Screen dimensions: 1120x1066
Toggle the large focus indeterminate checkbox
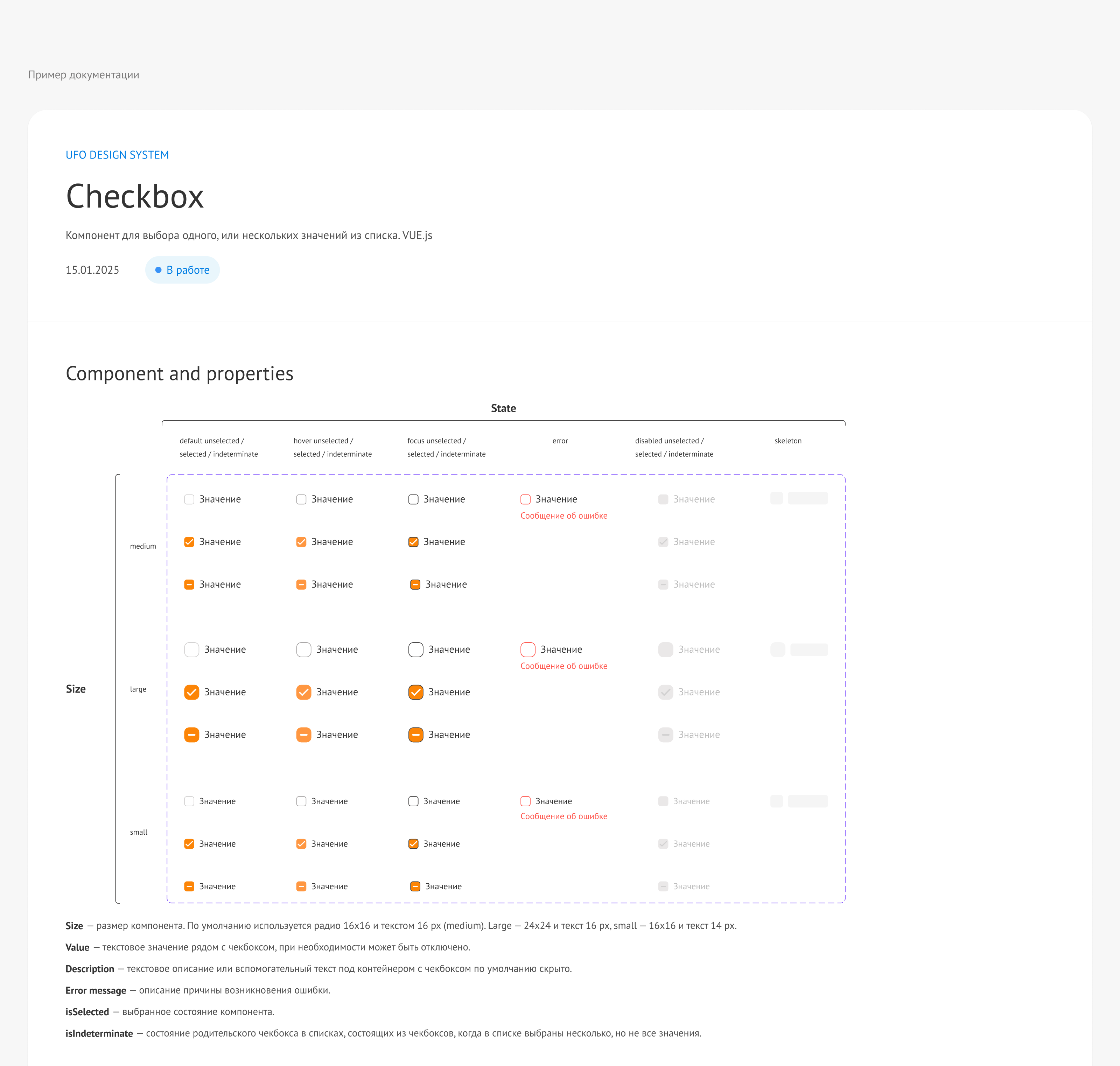416,734
